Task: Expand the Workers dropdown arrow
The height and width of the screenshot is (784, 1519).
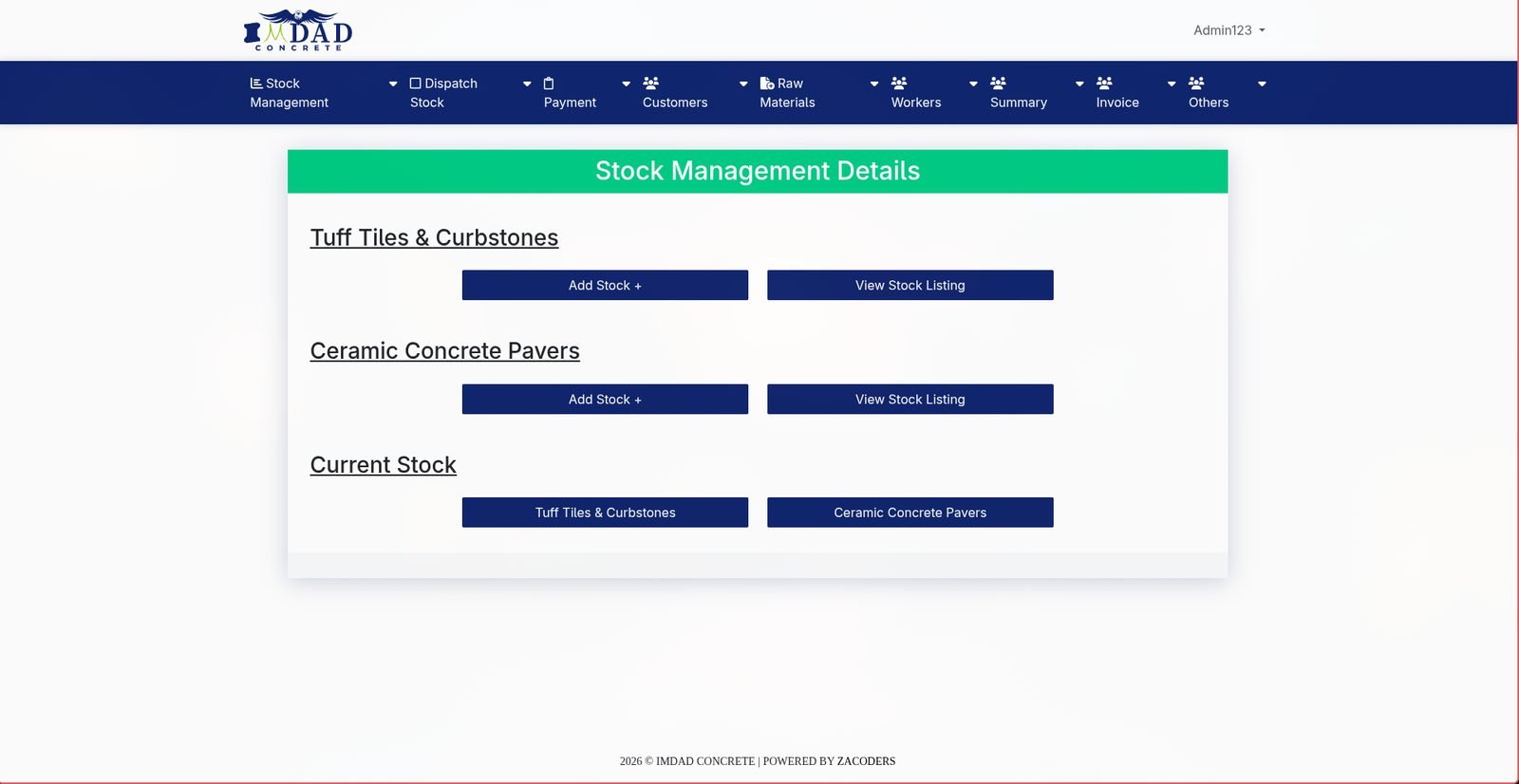Action: point(973,84)
